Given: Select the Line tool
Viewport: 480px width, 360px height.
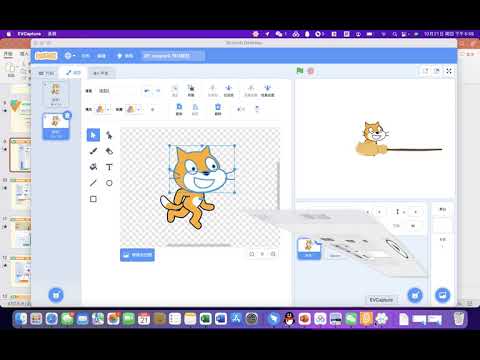Looking at the screenshot, I should (x=93, y=183).
